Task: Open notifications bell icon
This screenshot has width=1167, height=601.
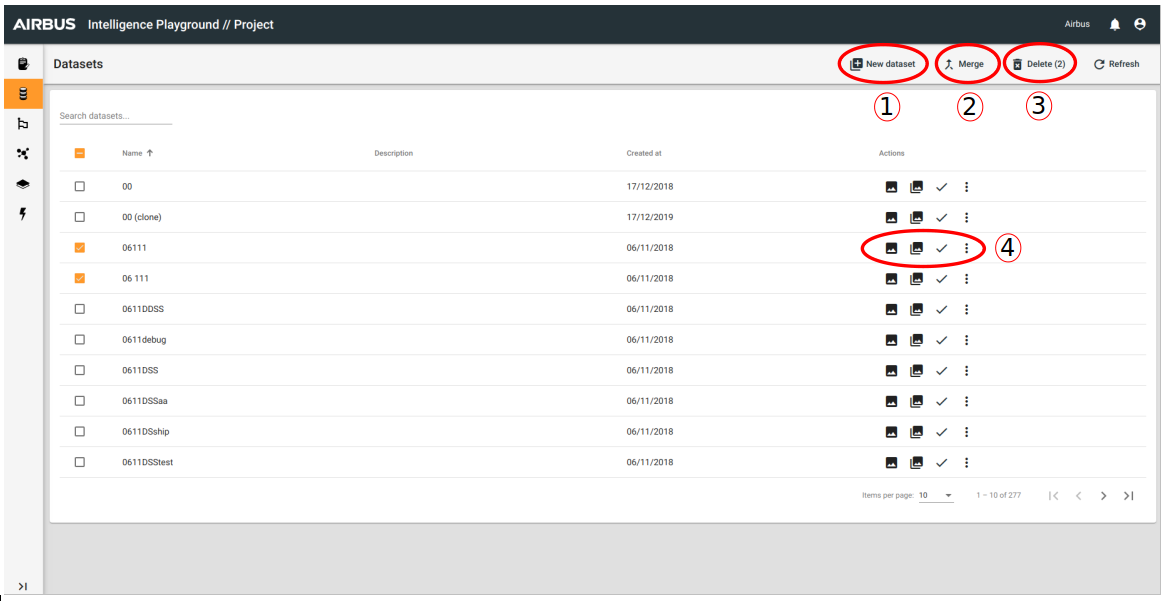Action: 1114,25
